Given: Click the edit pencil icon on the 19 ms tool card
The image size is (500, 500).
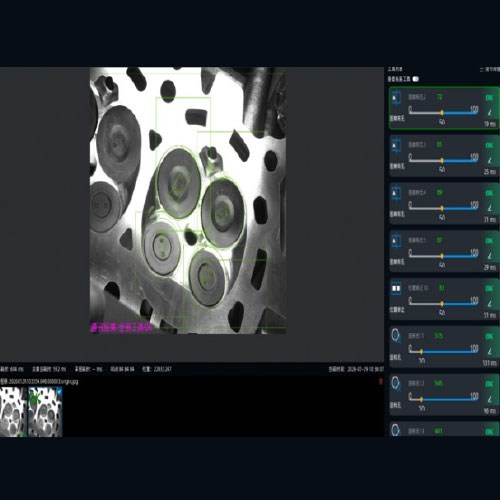Looking at the screenshot, I should 490,112.
